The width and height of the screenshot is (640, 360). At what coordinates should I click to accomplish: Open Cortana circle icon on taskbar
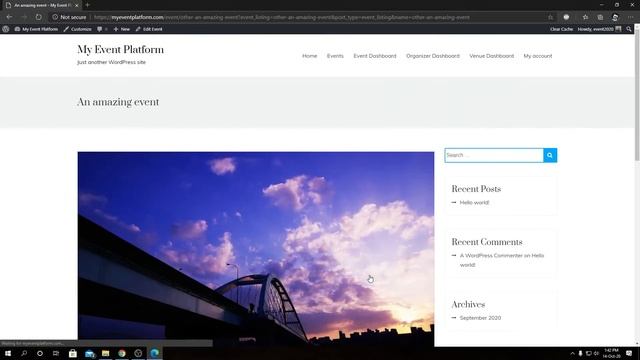tap(40, 353)
